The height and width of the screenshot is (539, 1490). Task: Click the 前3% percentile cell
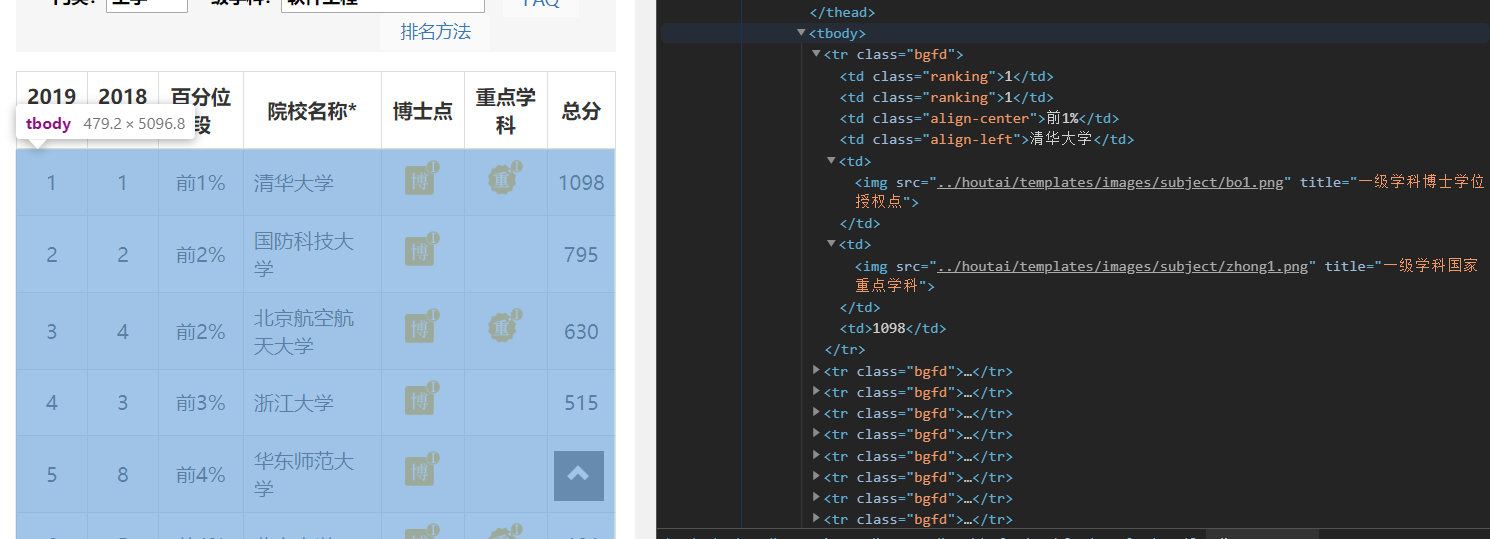[x=201, y=403]
